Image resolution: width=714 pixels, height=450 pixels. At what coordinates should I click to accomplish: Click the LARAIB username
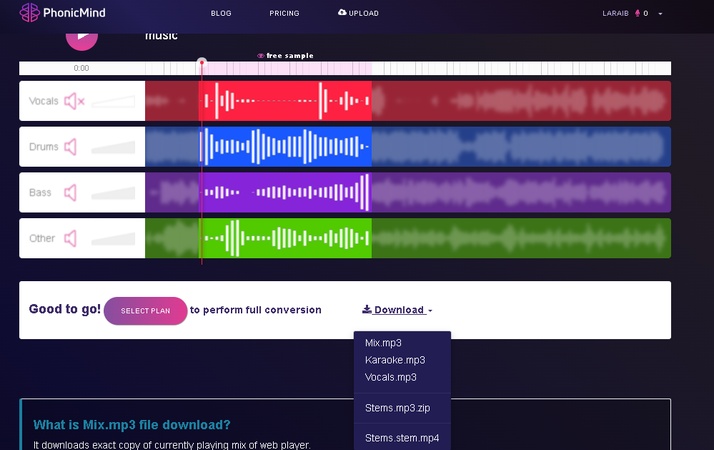[615, 14]
